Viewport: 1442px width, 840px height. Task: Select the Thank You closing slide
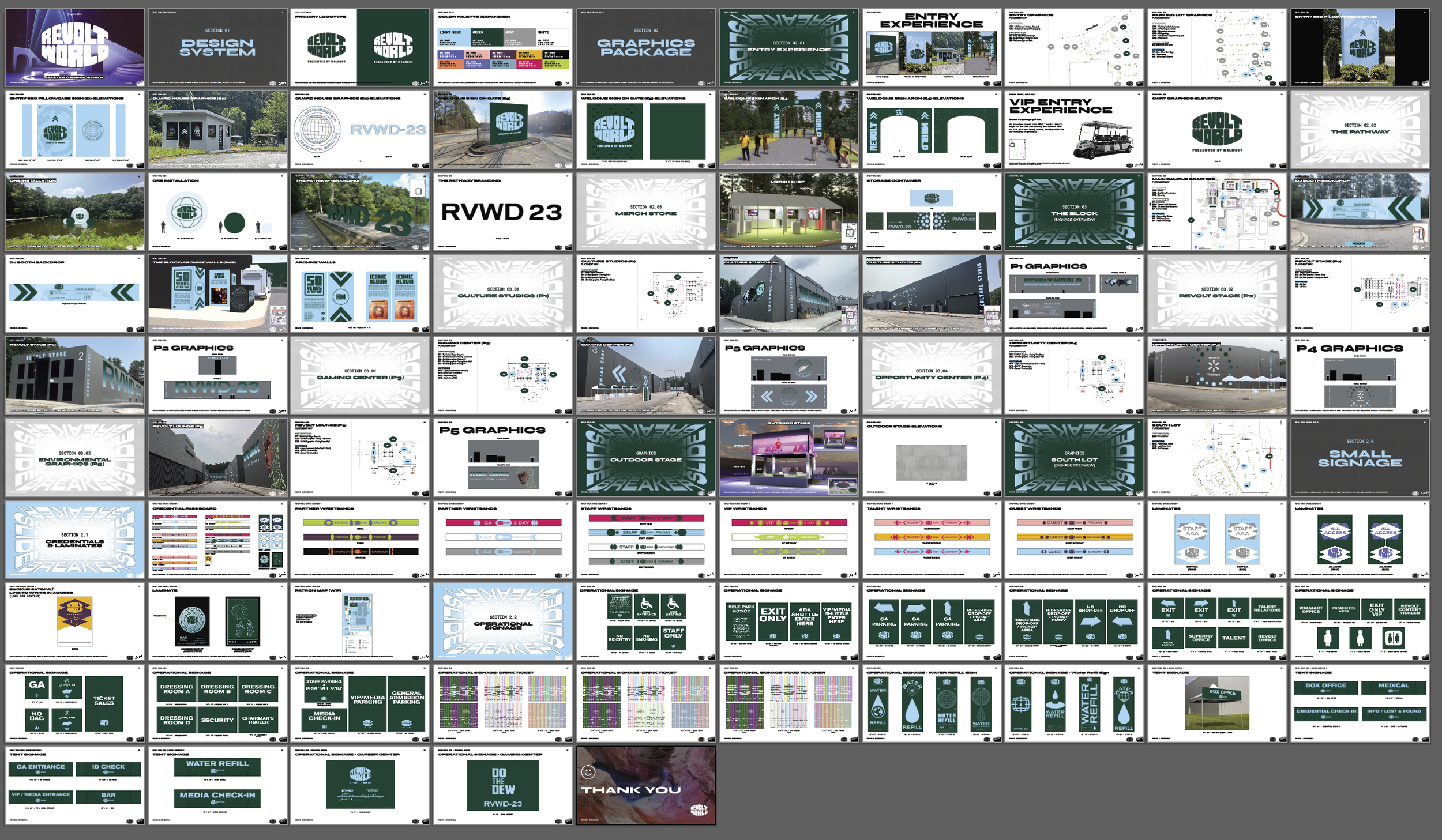click(x=646, y=785)
